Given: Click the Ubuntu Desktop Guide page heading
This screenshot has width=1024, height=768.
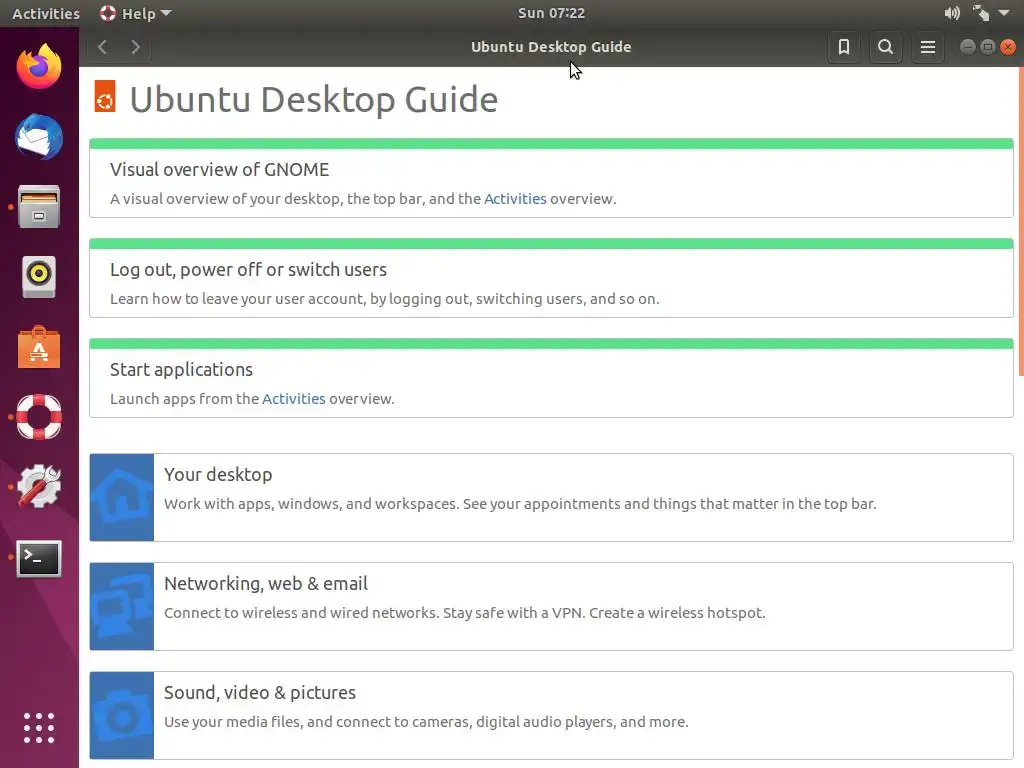Looking at the screenshot, I should click(x=313, y=100).
